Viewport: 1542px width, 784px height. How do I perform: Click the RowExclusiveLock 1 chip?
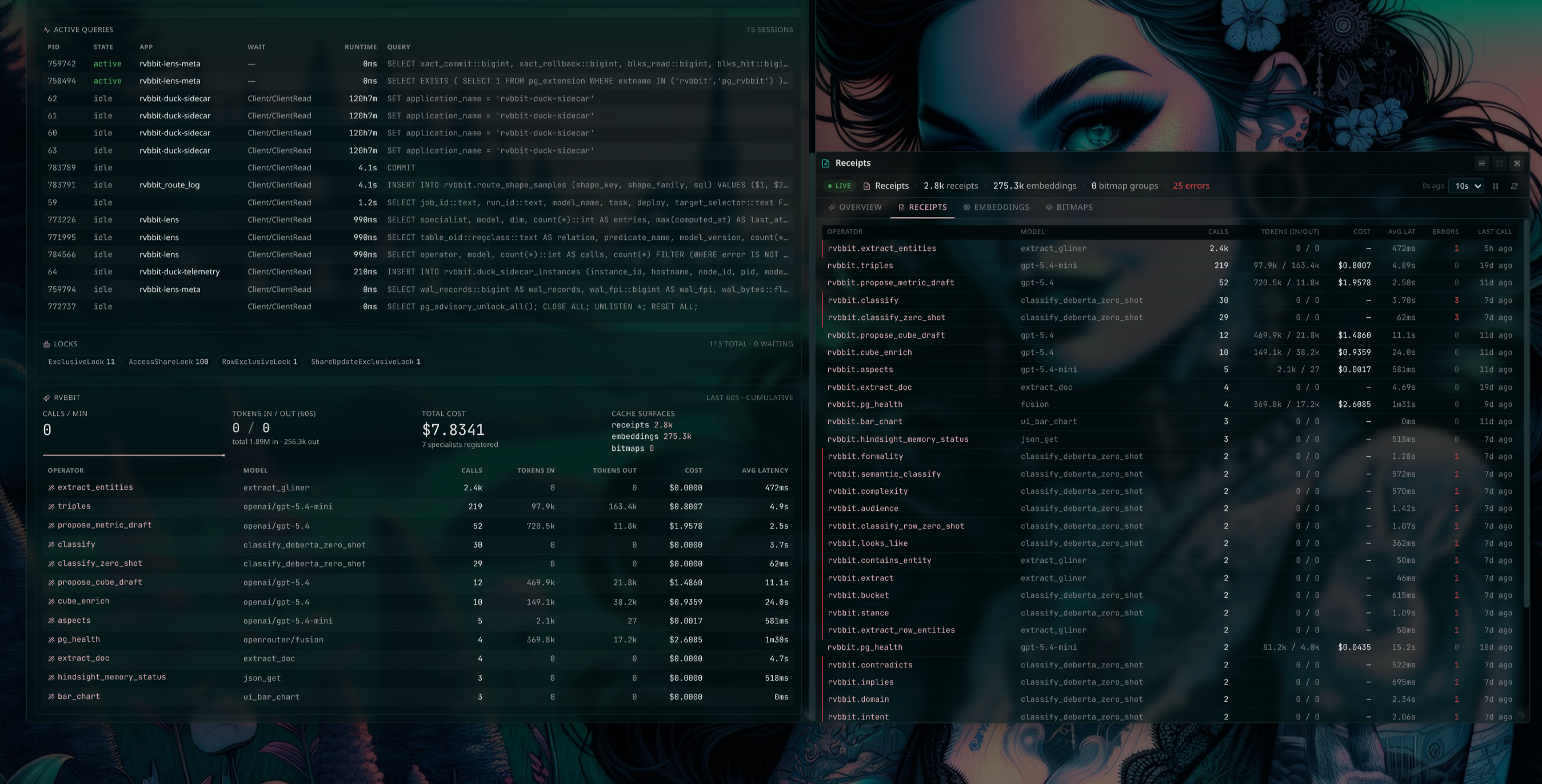pyautogui.click(x=259, y=362)
